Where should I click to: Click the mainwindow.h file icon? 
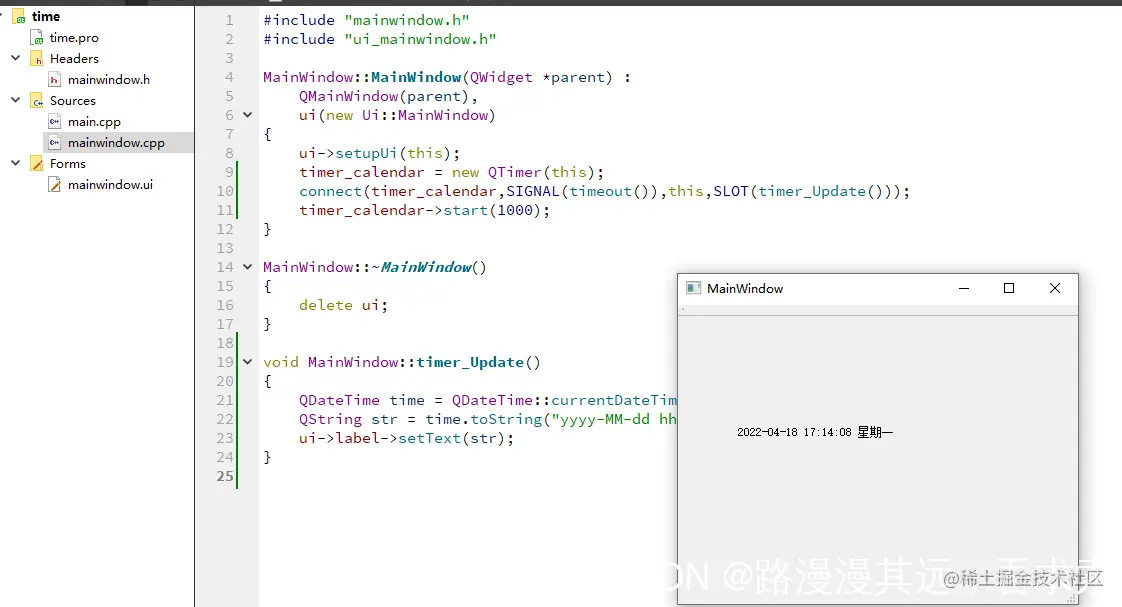(54, 79)
